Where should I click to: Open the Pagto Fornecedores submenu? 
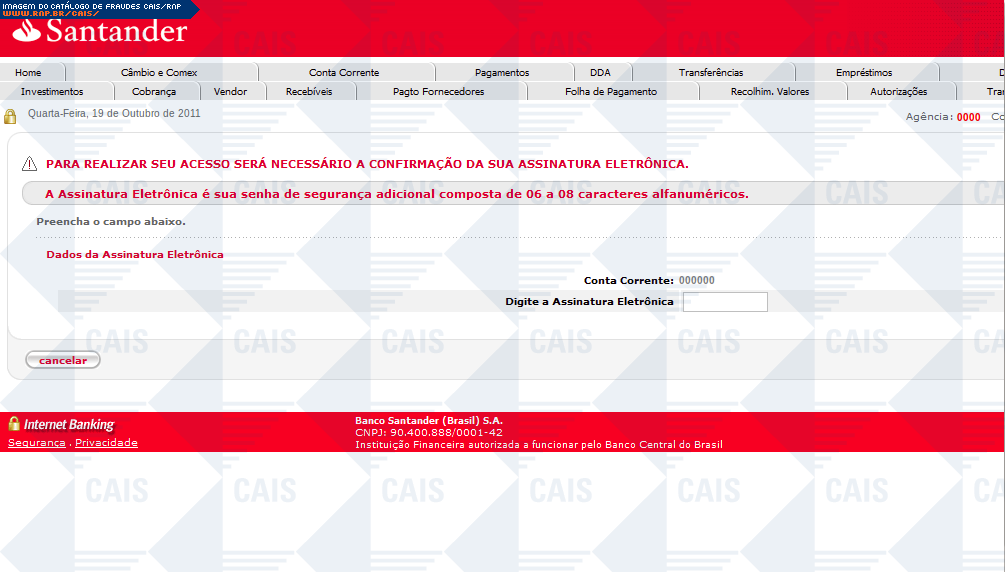pyautogui.click(x=438, y=91)
